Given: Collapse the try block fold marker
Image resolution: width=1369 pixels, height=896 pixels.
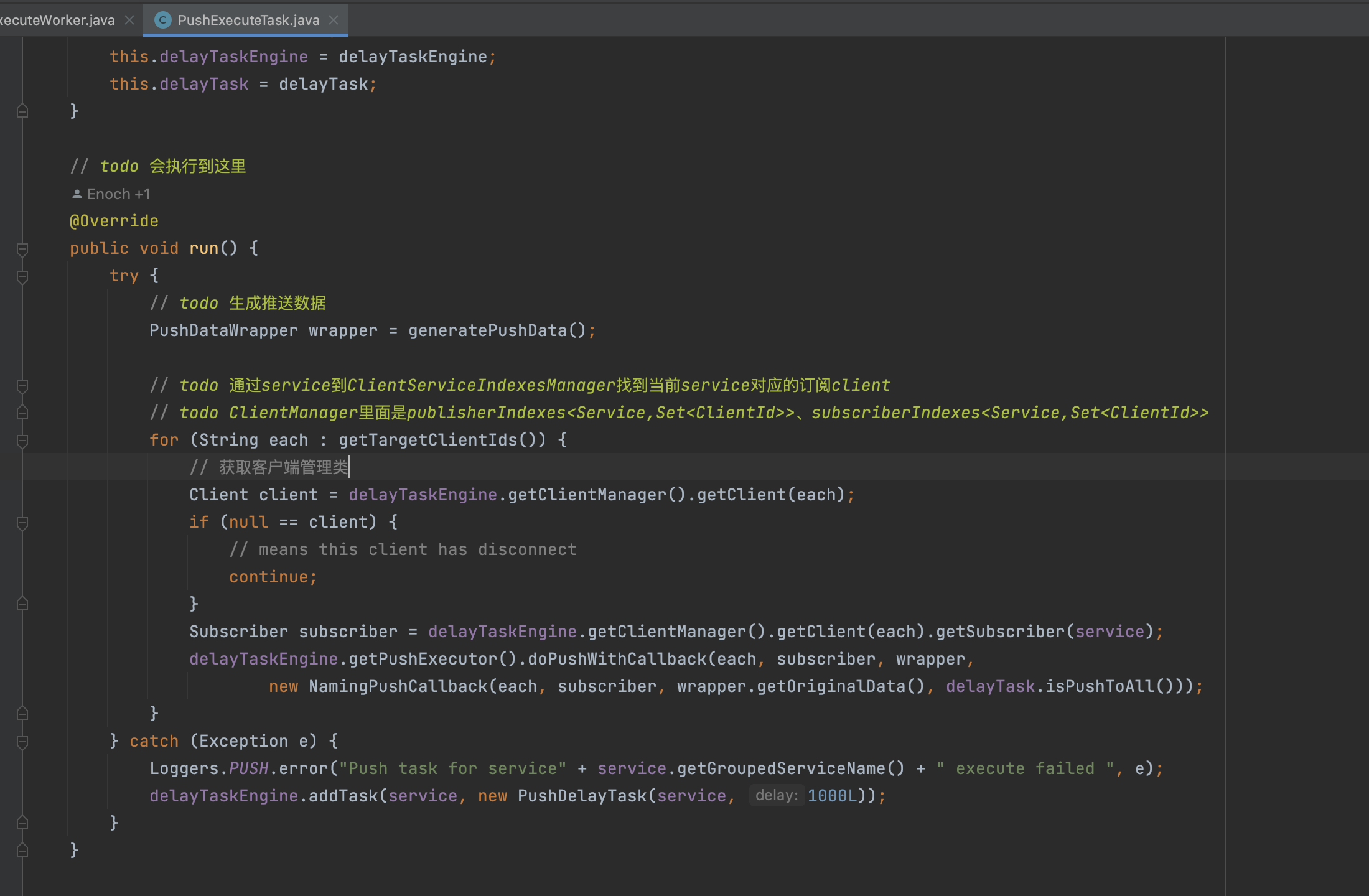Looking at the screenshot, I should coord(22,276).
